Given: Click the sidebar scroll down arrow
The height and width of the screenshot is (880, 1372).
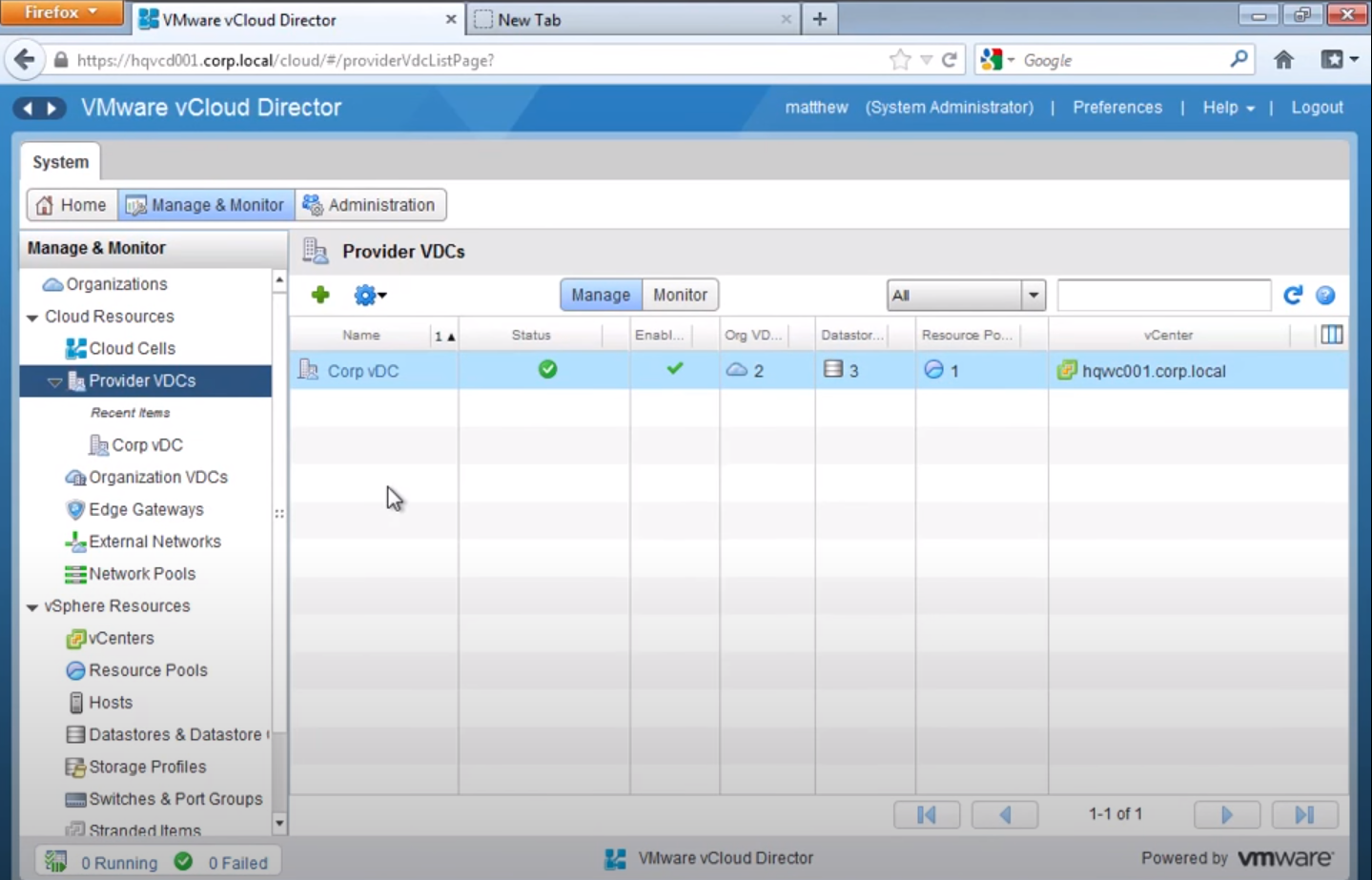Looking at the screenshot, I should click(279, 824).
